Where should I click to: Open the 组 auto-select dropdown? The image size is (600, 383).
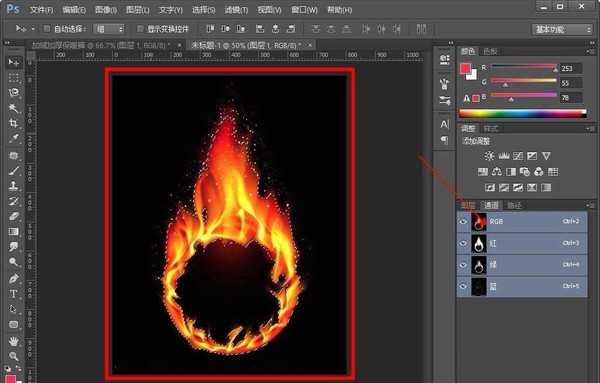point(109,29)
